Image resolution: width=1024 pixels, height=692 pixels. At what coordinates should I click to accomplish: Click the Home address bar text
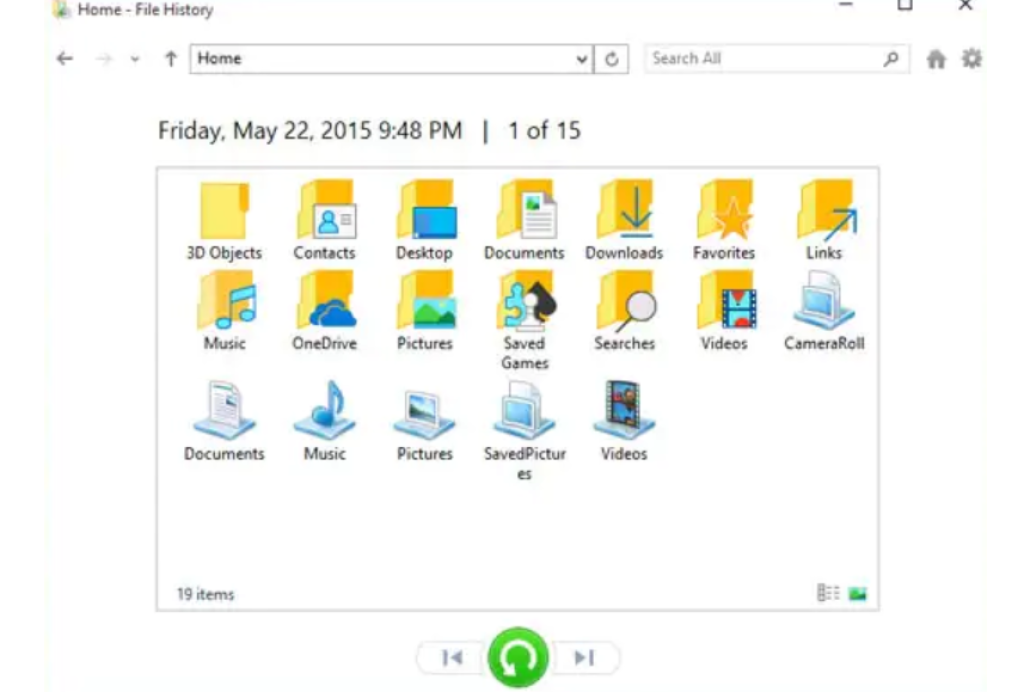point(219,59)
